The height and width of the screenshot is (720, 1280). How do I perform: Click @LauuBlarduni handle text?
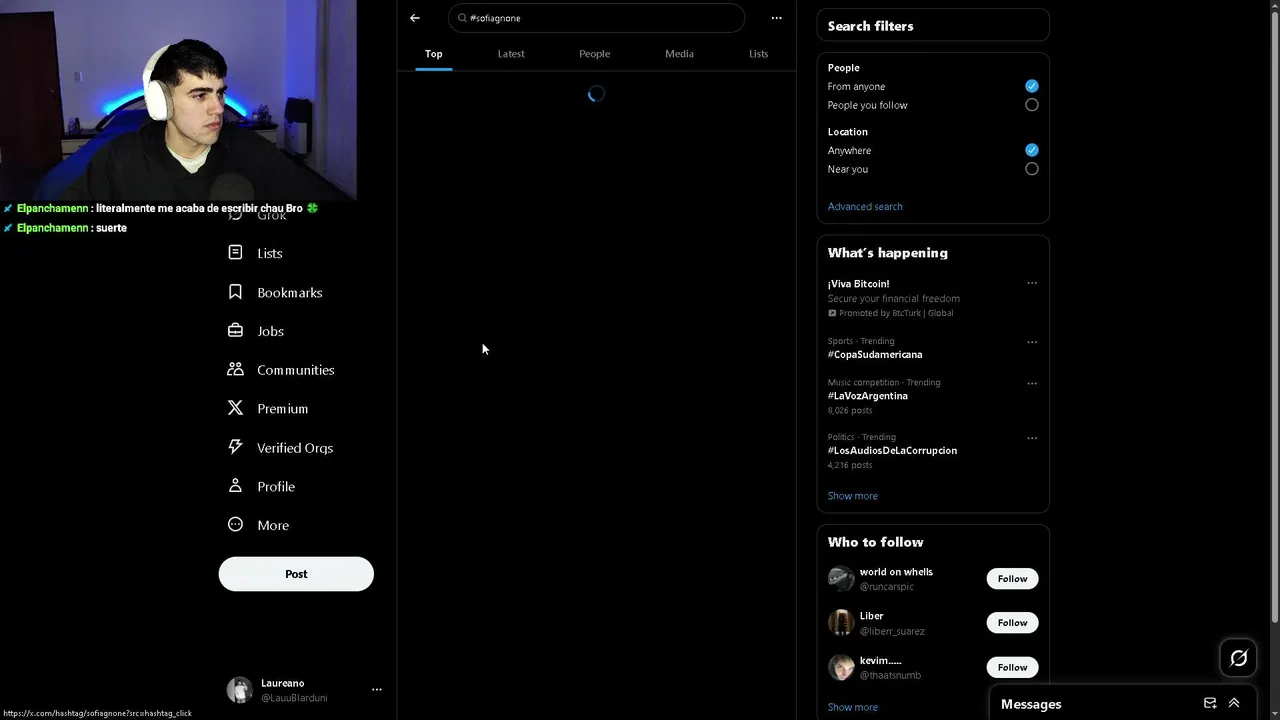[294, 698]
